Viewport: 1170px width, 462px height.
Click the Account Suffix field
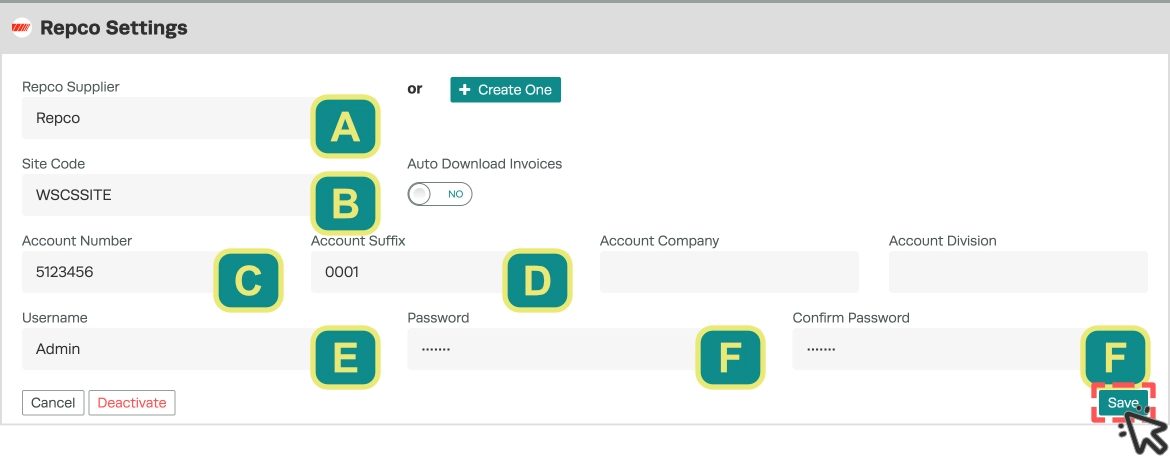click(x=440, y=272)
